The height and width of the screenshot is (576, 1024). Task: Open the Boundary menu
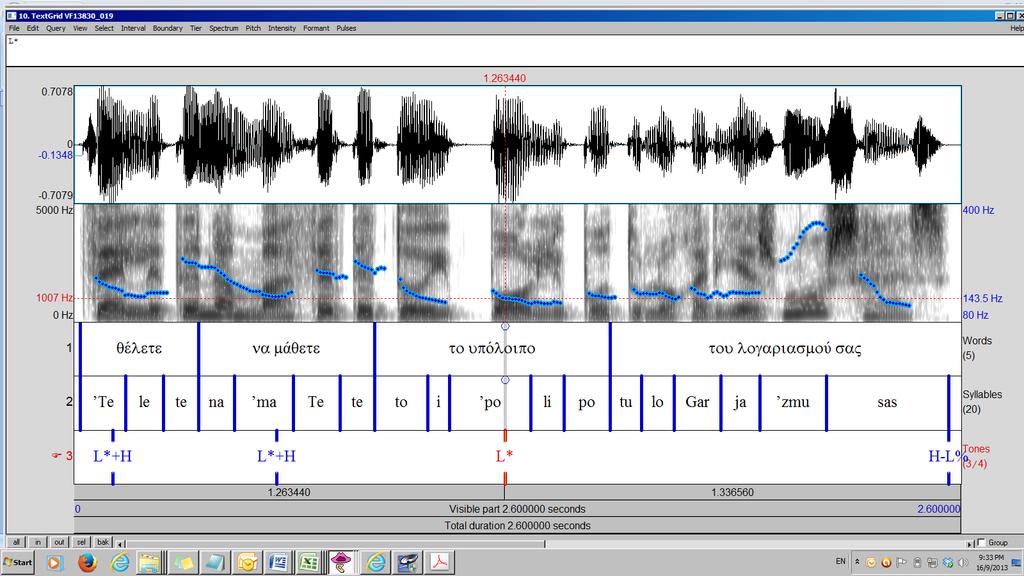168,28
